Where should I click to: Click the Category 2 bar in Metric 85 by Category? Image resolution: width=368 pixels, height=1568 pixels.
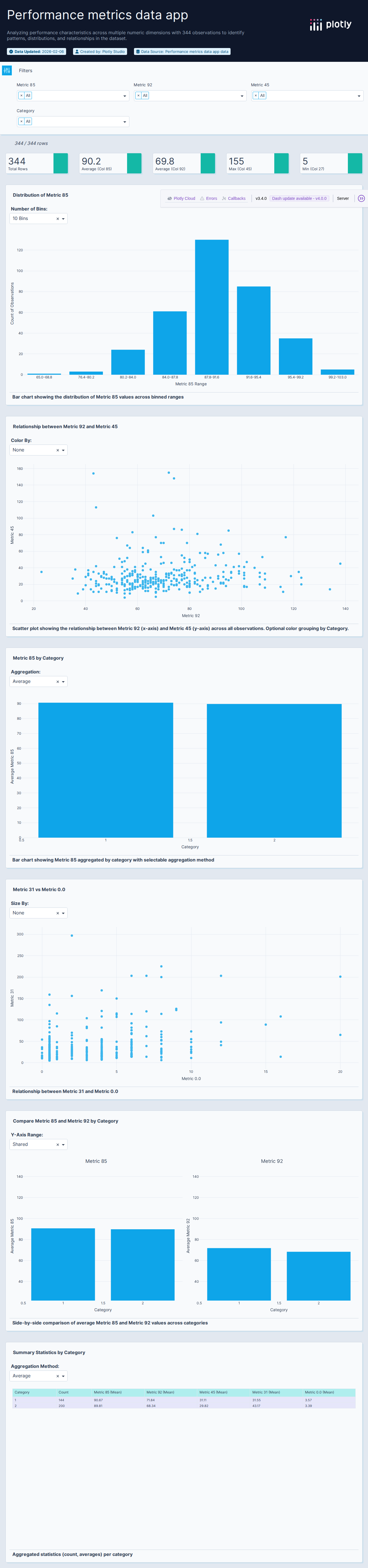click(x=274, y=771)
